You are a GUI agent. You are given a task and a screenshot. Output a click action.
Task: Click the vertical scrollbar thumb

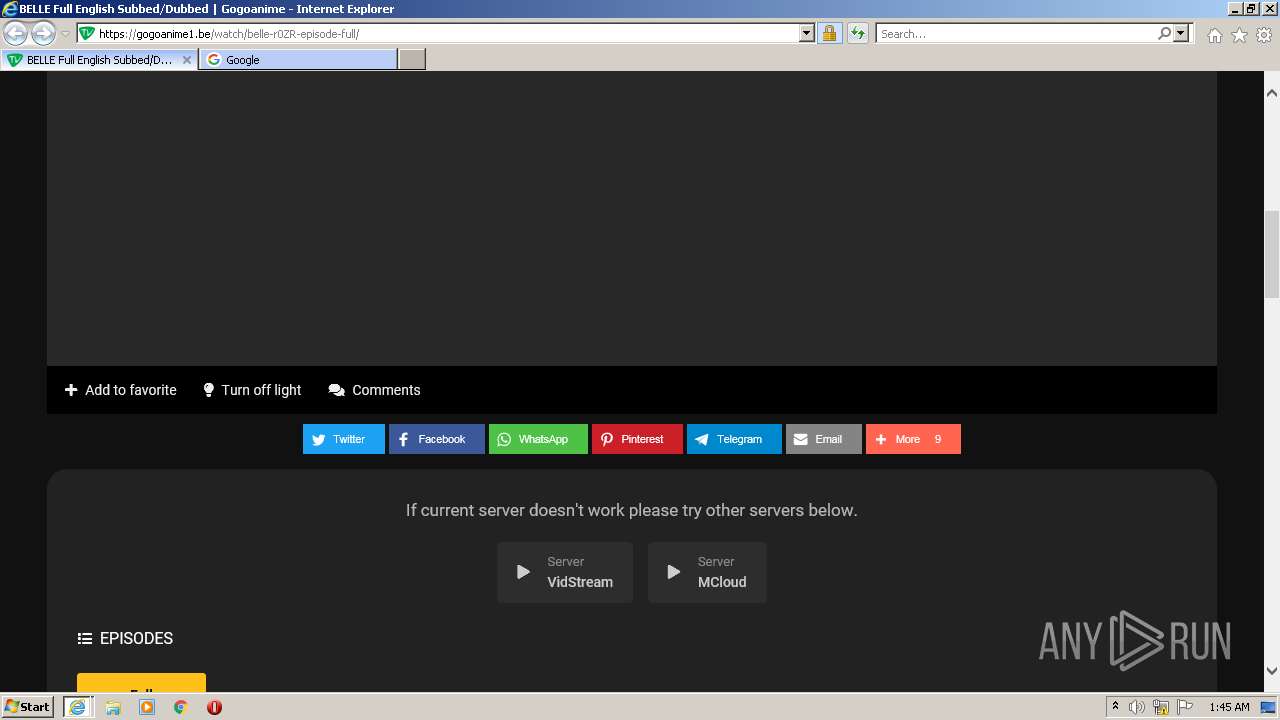pyautogui.click(x=1271, y=254)
